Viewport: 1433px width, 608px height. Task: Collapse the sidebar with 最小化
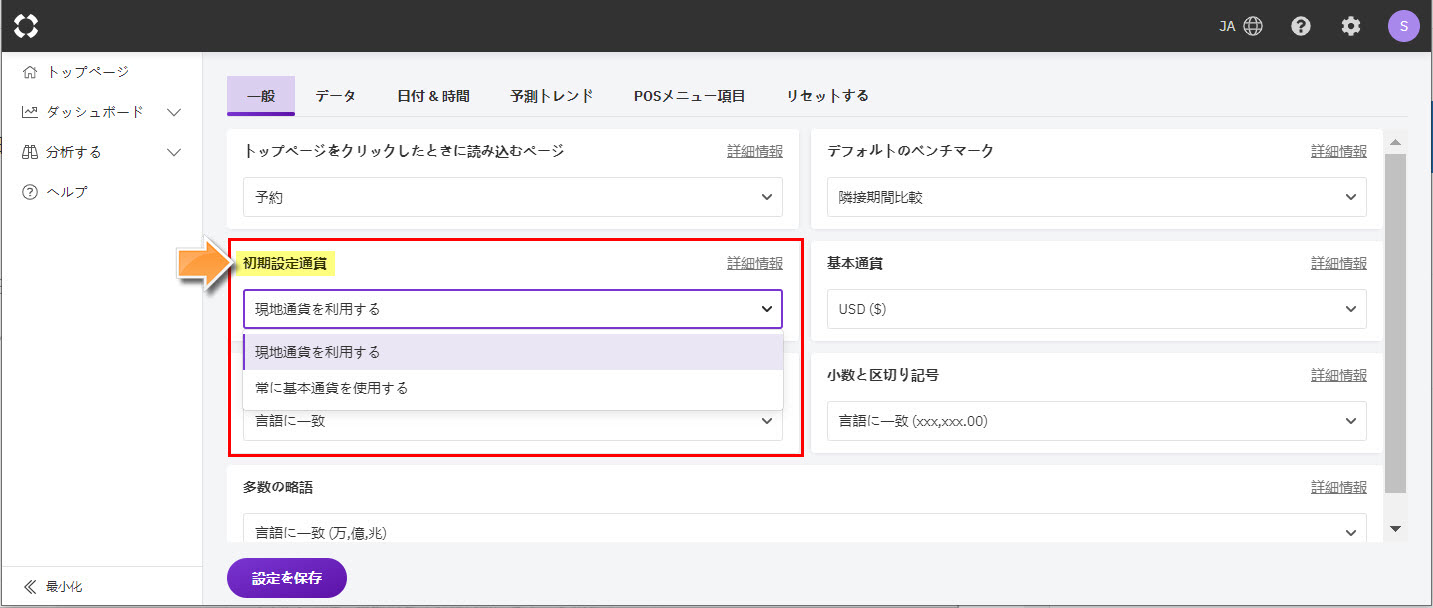(64, 587)
